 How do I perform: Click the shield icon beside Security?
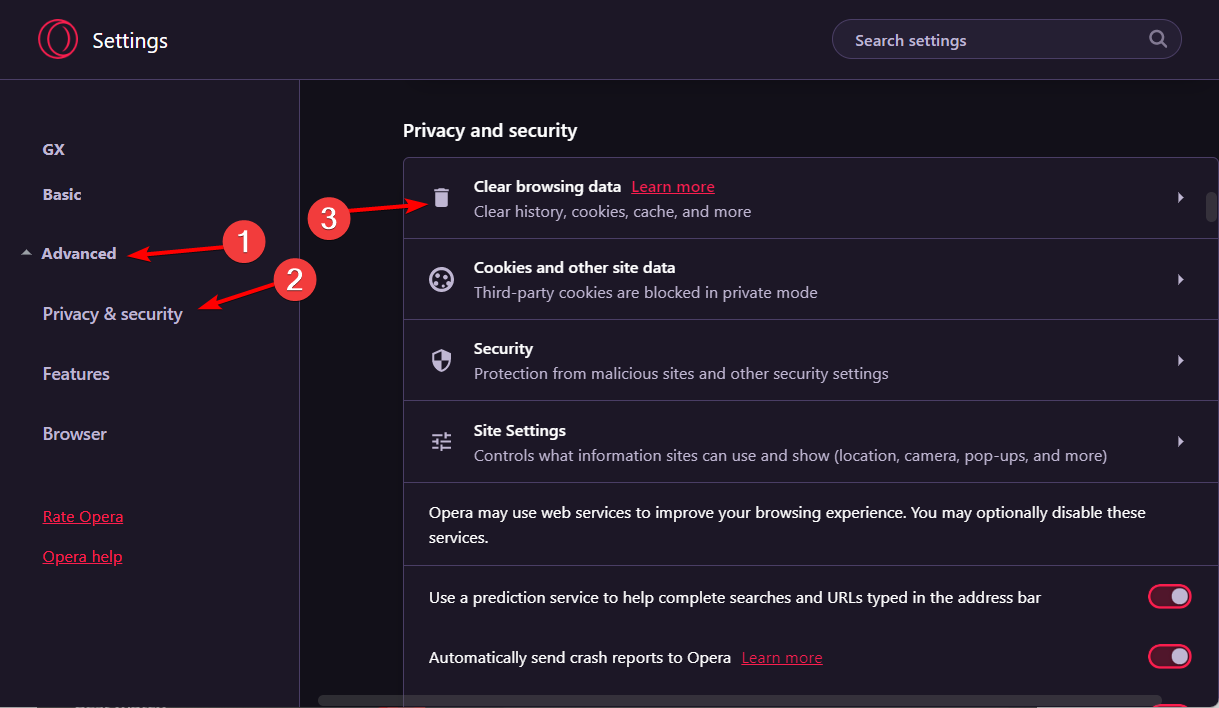point(441,361)
